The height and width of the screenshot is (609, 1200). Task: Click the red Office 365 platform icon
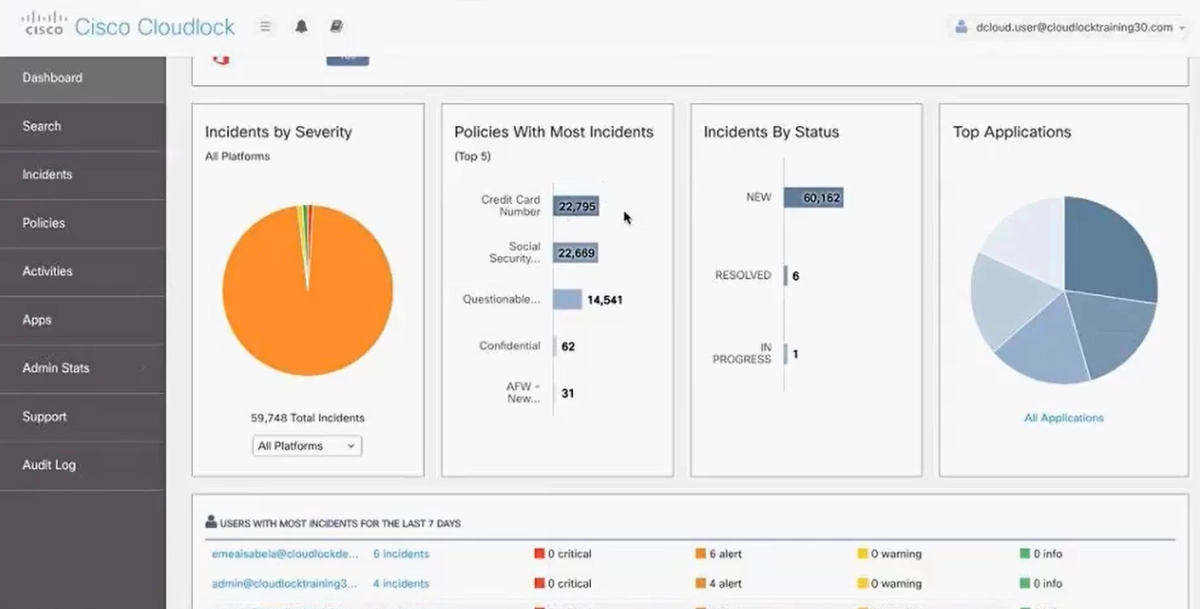click(221, 59)
